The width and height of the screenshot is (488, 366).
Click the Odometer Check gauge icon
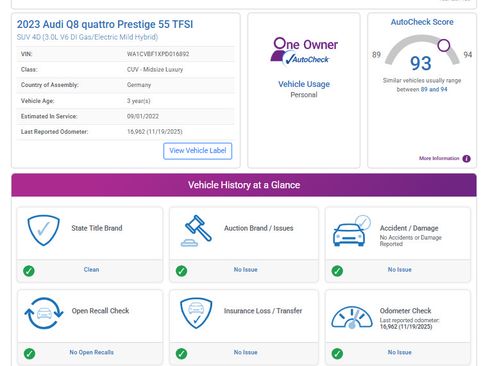[x=352, y=317]
